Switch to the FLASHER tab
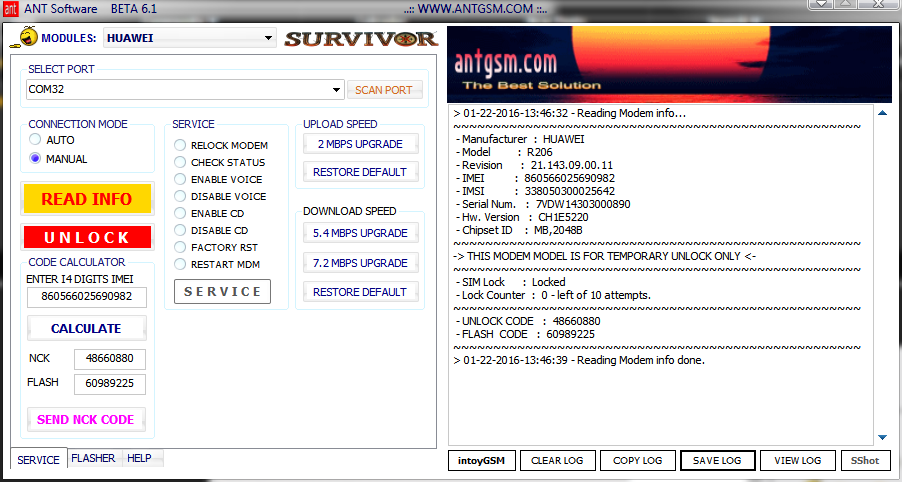This screenshot has width=902, height=482. (x=93, y=458)
